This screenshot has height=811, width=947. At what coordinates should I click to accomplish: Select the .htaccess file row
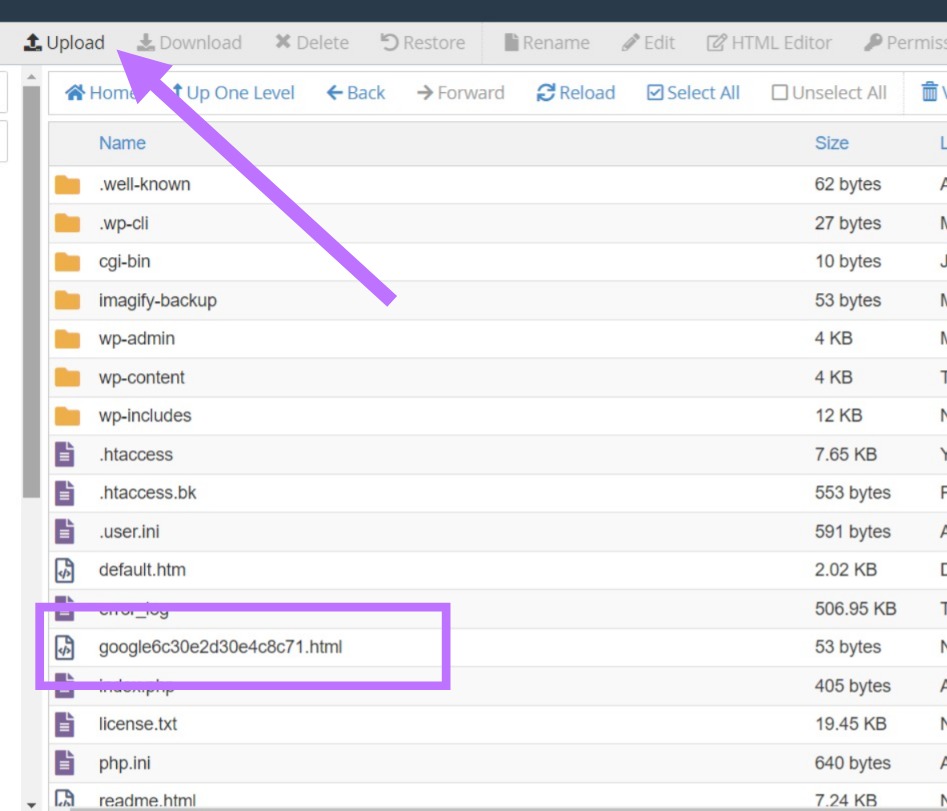pos(136,454)
